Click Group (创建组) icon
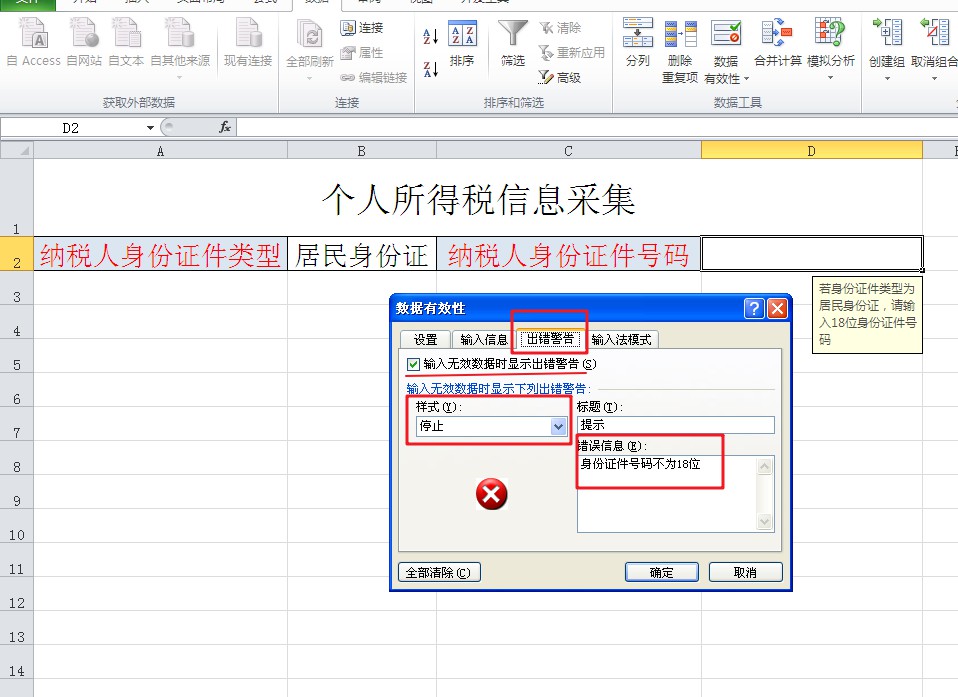 (887, 34)
